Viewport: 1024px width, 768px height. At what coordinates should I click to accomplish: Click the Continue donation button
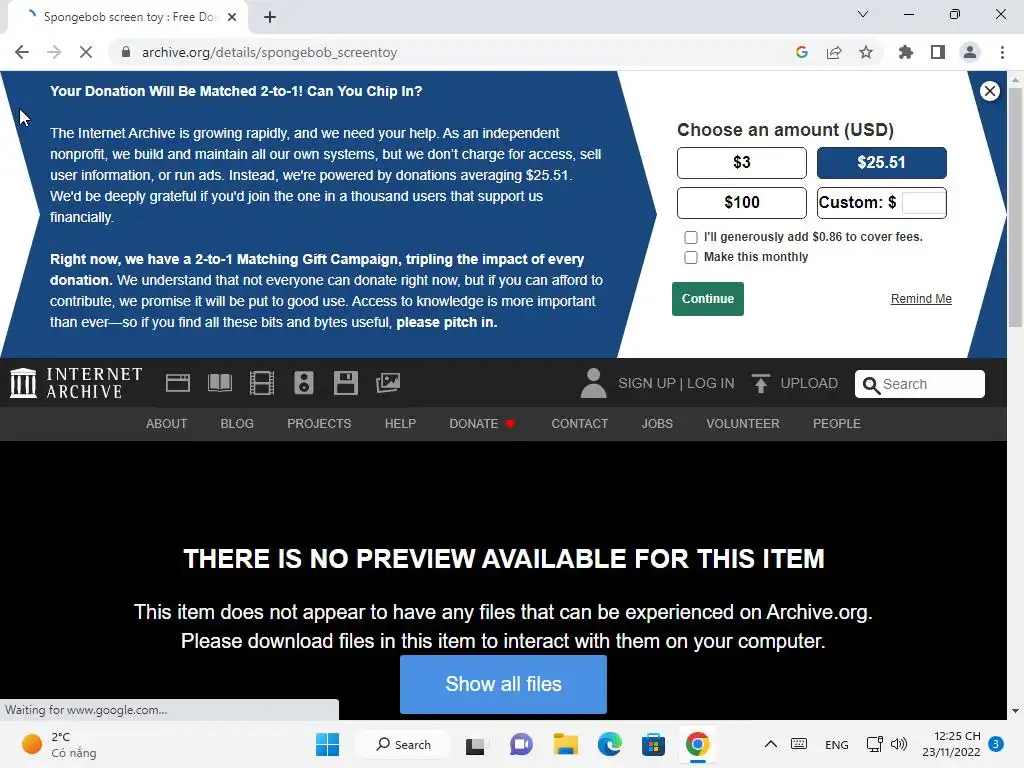[x=708, y=299]
